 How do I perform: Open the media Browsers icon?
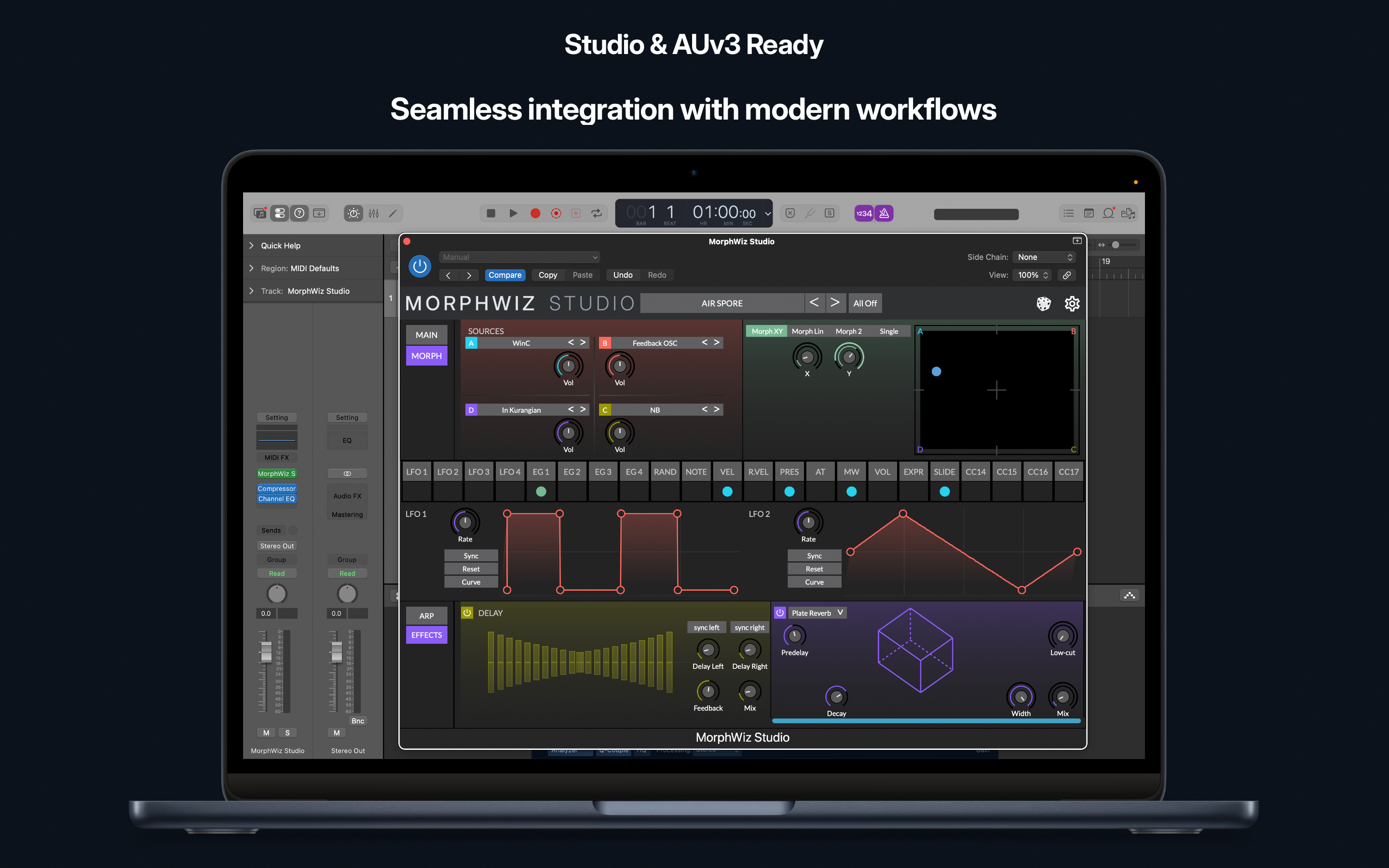1129,213
